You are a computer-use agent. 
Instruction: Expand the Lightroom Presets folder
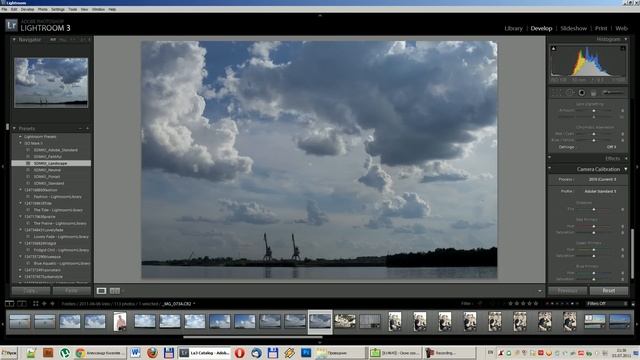coord(21,137)
